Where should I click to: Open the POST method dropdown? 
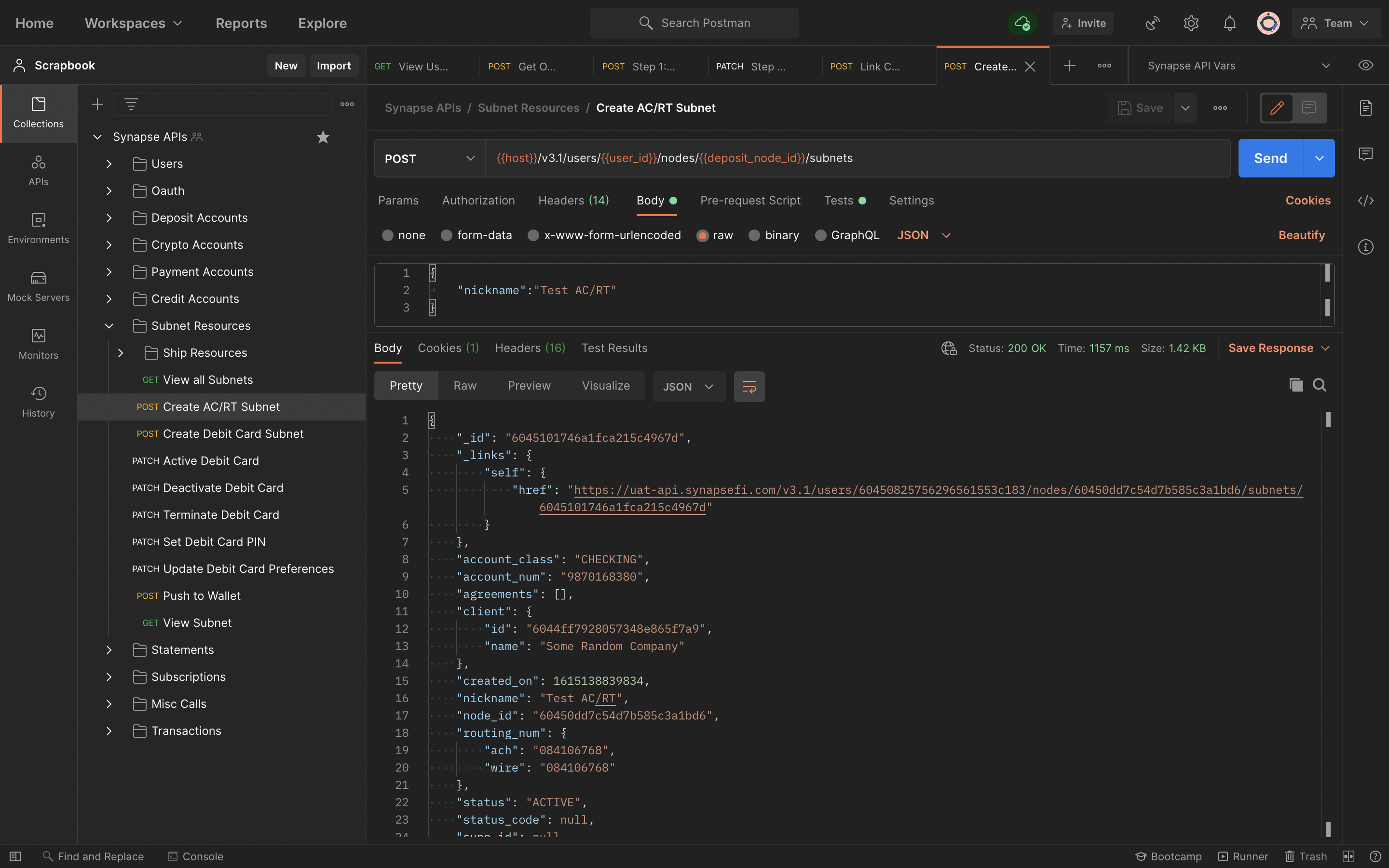click(429, 159)
